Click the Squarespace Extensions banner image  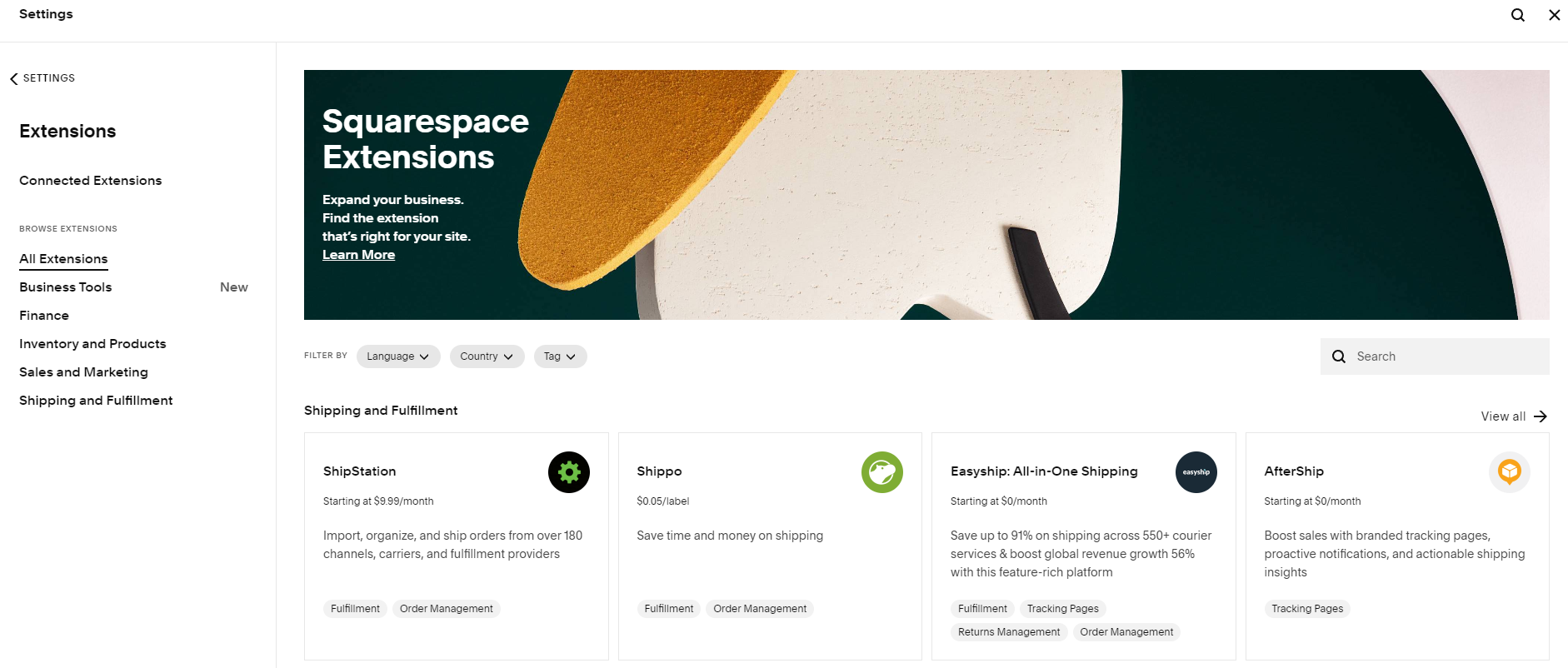(926, 195)
